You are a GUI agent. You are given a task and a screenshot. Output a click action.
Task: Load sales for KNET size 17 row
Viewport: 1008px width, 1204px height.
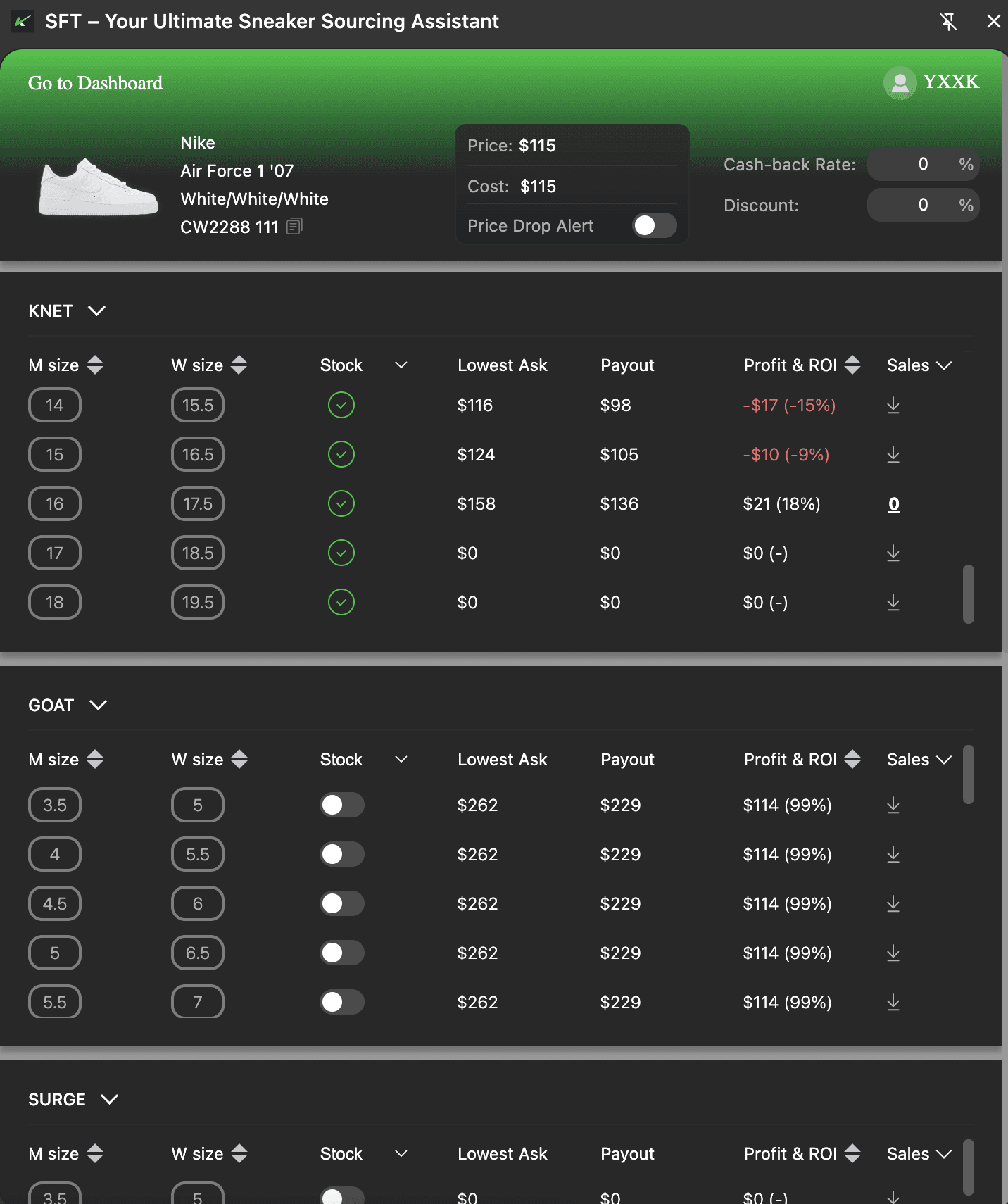click(x=893, y=553)
